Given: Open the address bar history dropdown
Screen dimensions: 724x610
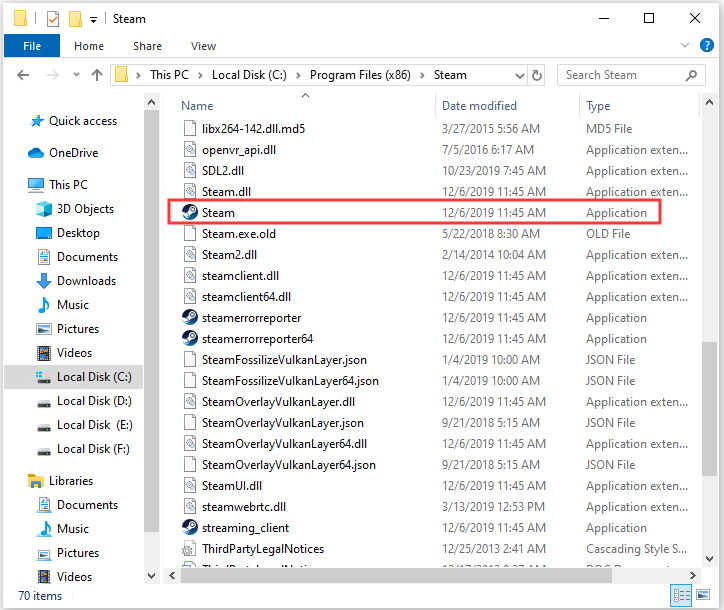Looking at the screenshot, I should (519, 76).
